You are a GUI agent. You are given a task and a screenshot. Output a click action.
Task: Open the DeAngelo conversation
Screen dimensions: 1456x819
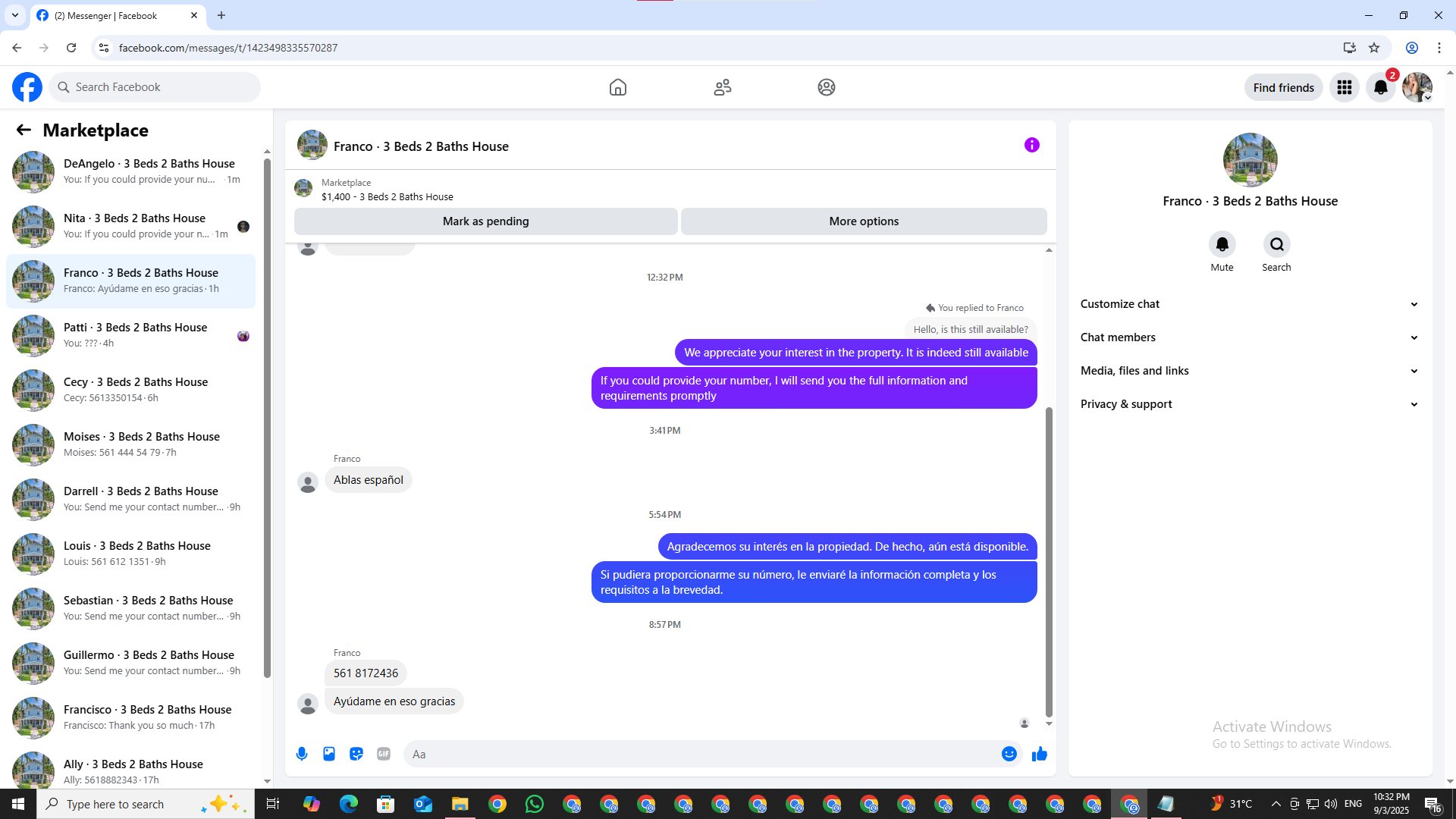[x=130, y=171]
